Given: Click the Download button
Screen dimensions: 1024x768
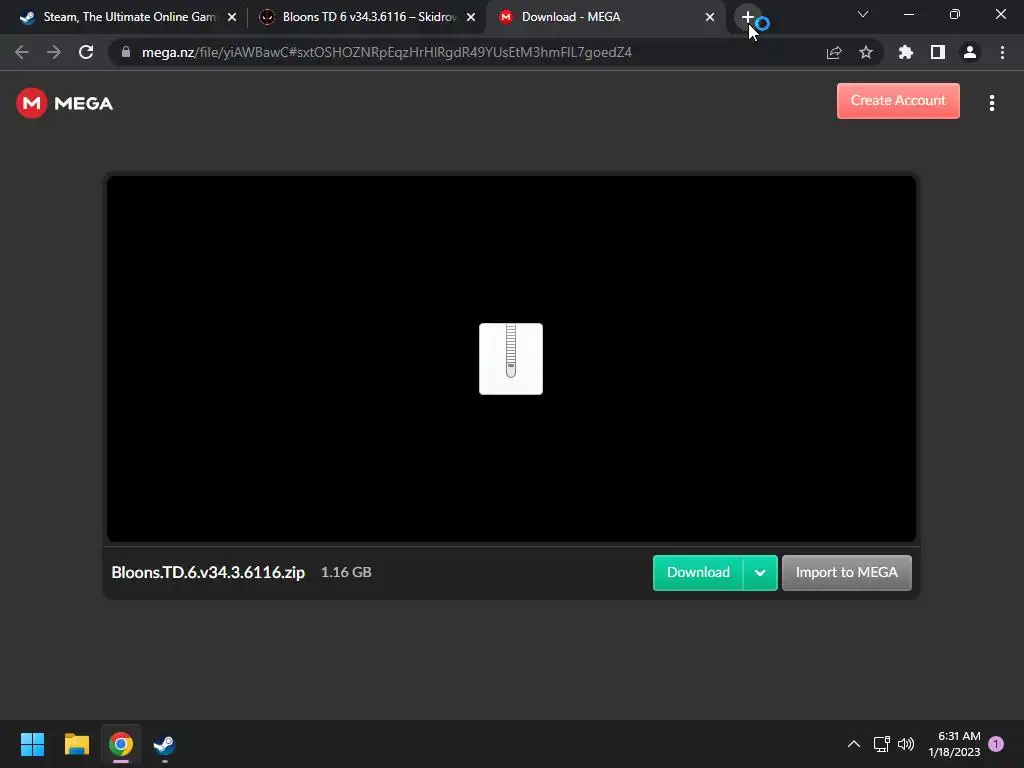Looking at the screenshot, I should click(698, 572).
